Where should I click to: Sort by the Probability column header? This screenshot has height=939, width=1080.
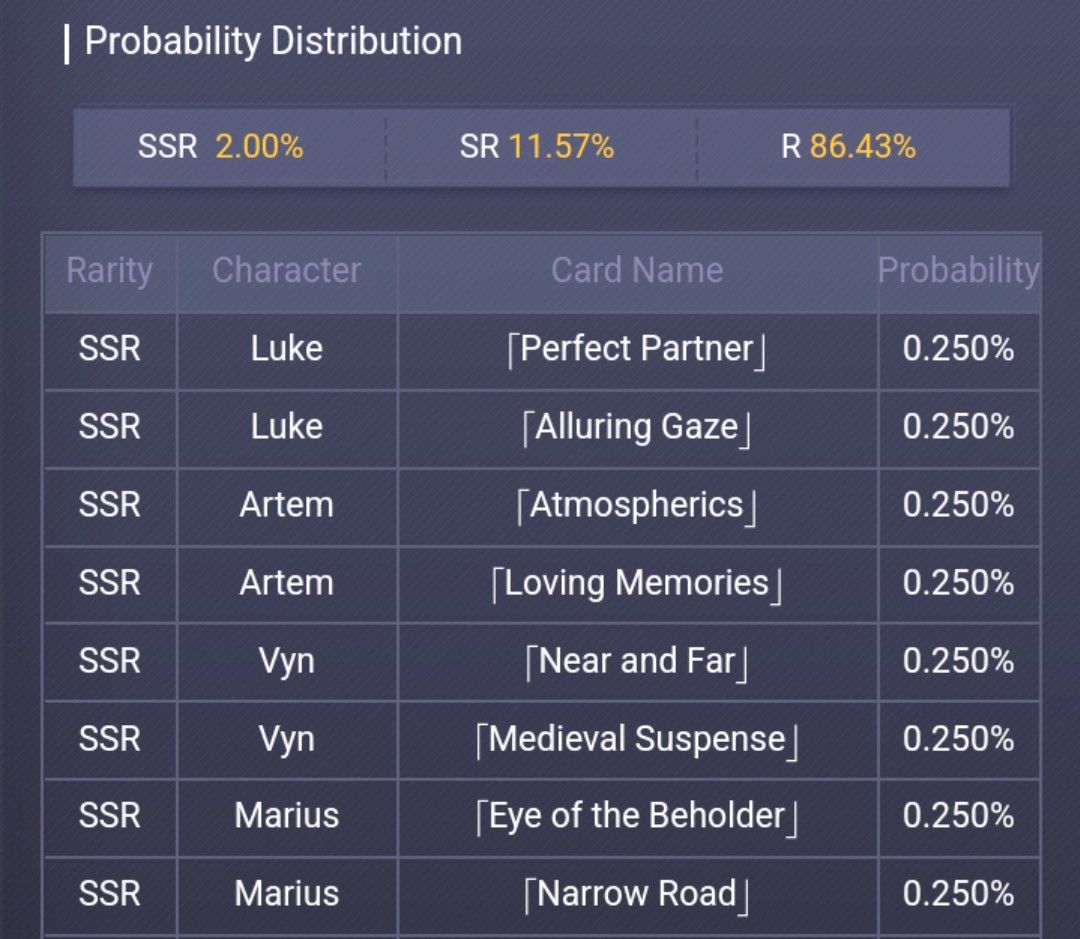(957, 270)
